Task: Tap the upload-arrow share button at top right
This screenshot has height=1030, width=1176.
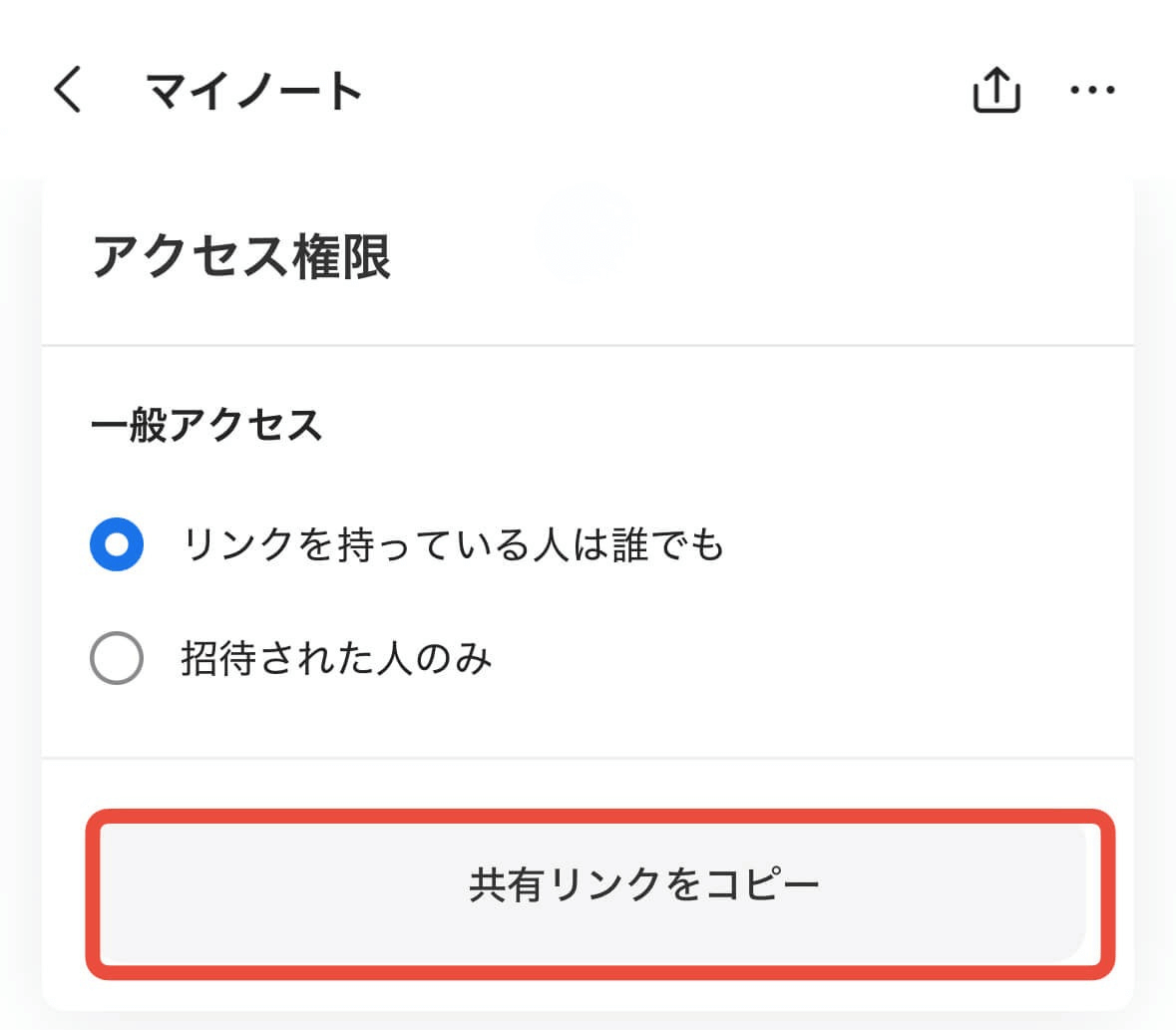Action: 995,91
